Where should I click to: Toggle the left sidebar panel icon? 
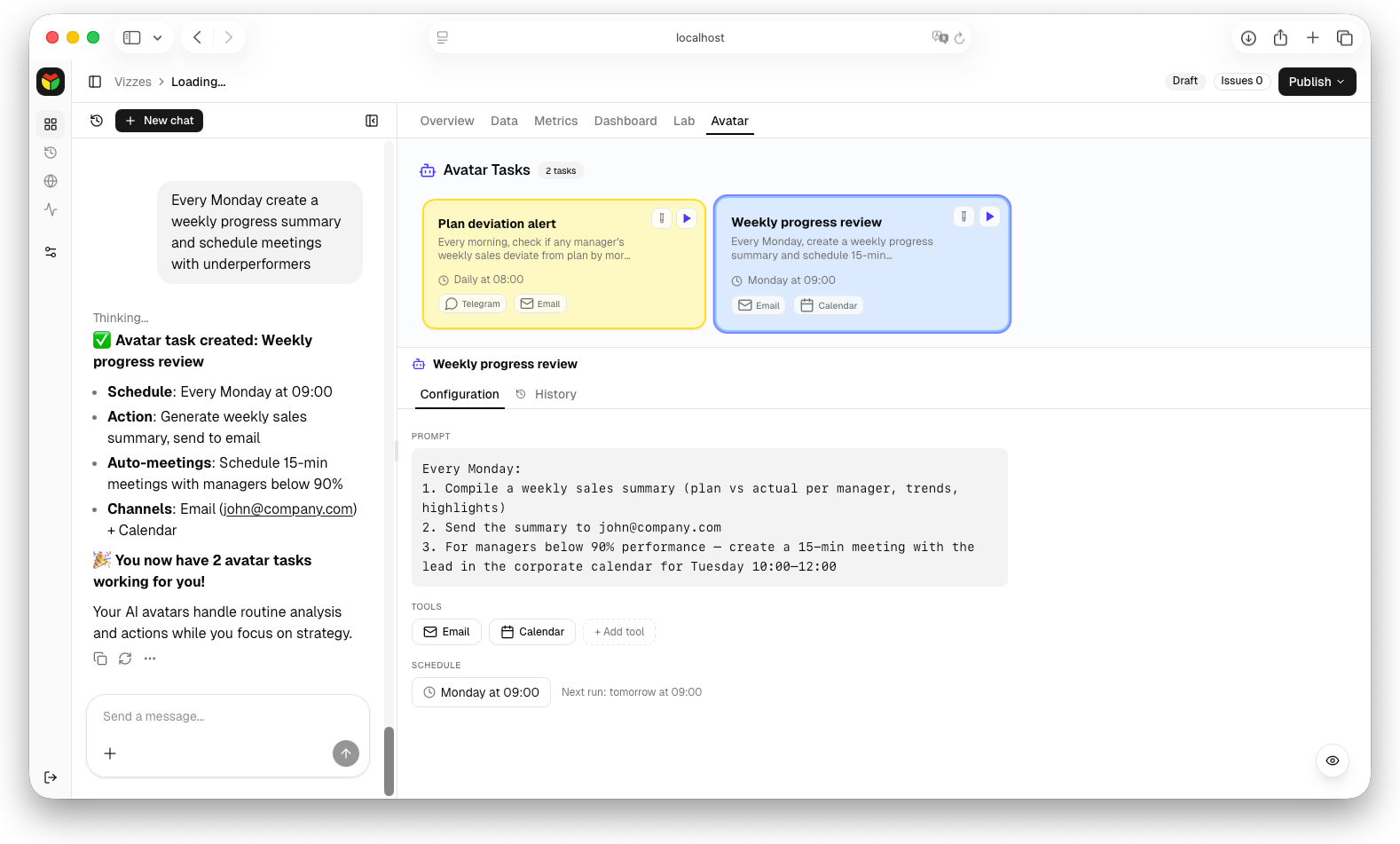point(95,82)
